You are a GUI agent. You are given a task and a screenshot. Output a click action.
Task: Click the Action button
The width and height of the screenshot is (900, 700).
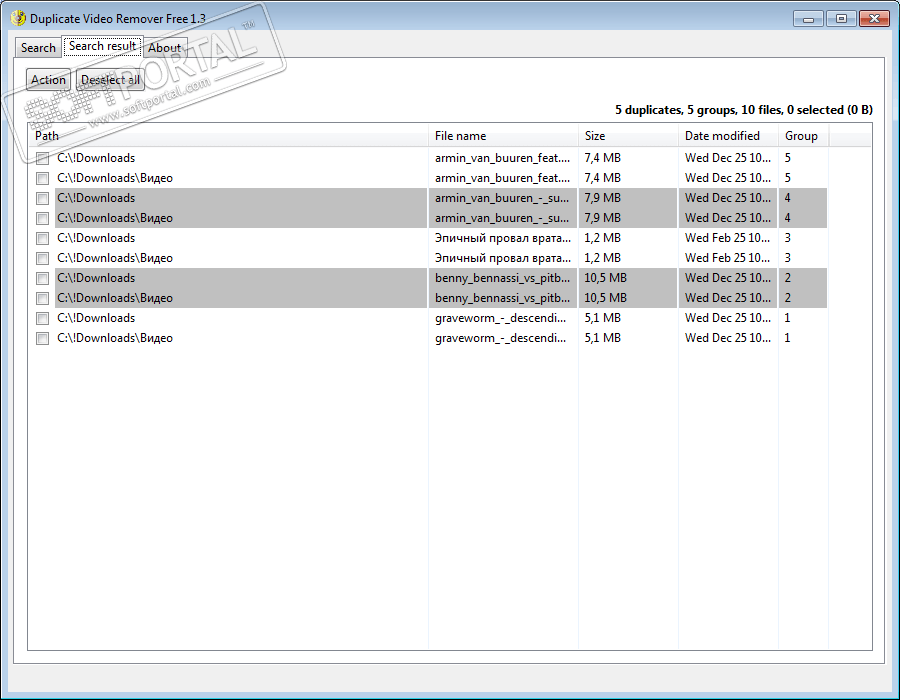click(x=48, y=80)
